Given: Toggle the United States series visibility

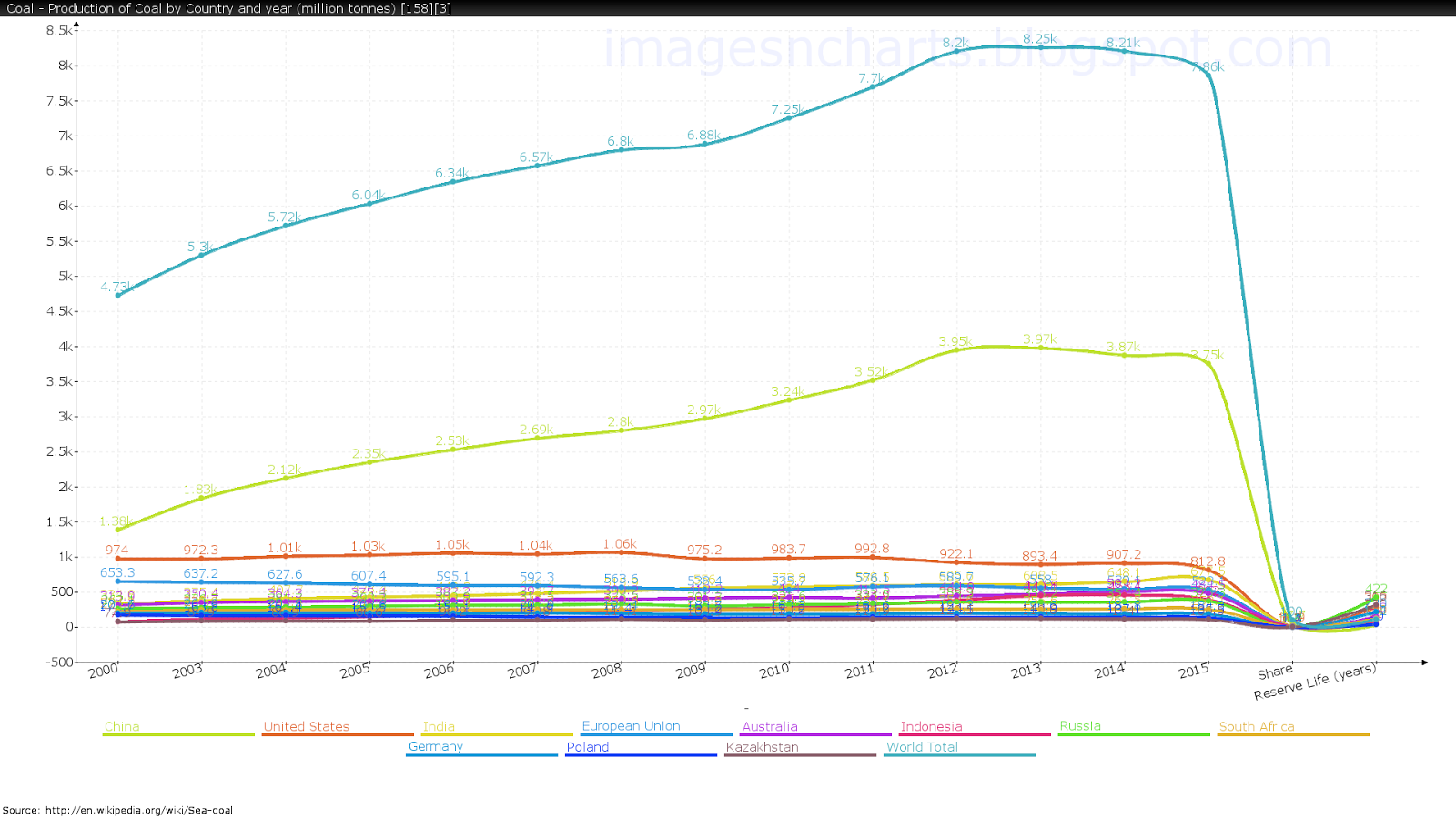Looking at the screenshot, I should [306, 726].
